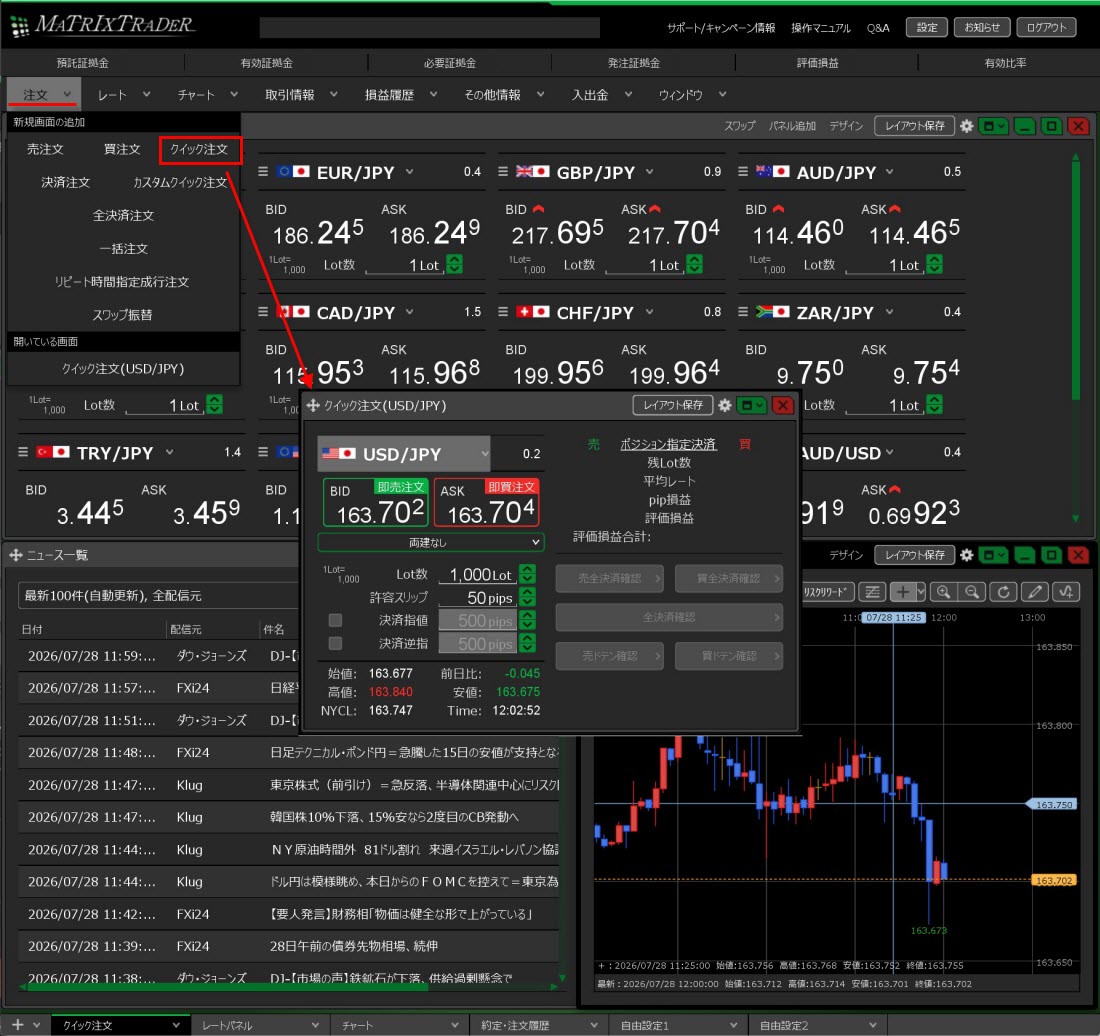
Task: Open ZAR/JPY panel hamburger menu
Action: (x=743, y=312)
